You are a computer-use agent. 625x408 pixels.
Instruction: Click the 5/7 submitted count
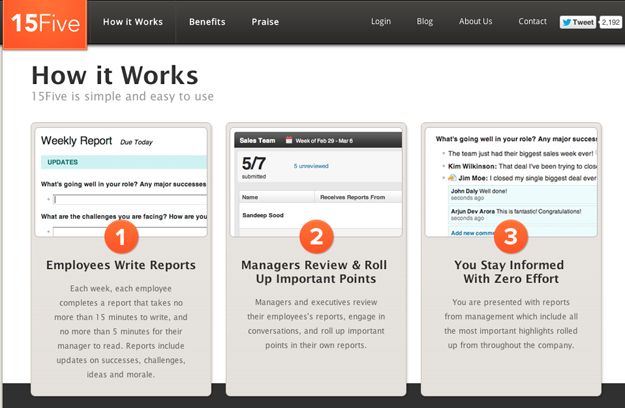[x=254, y=167]
